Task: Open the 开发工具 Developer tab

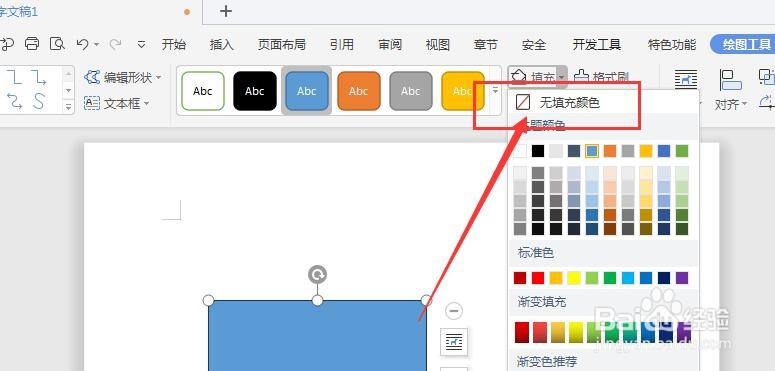Action: (x=597, y=44)
